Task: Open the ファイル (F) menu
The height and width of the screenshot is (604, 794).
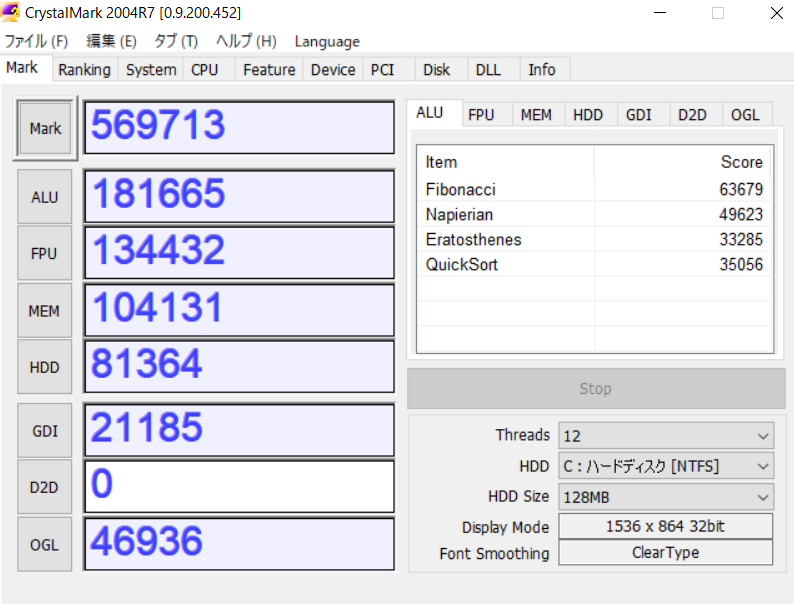Action: (x=36, y=41)
